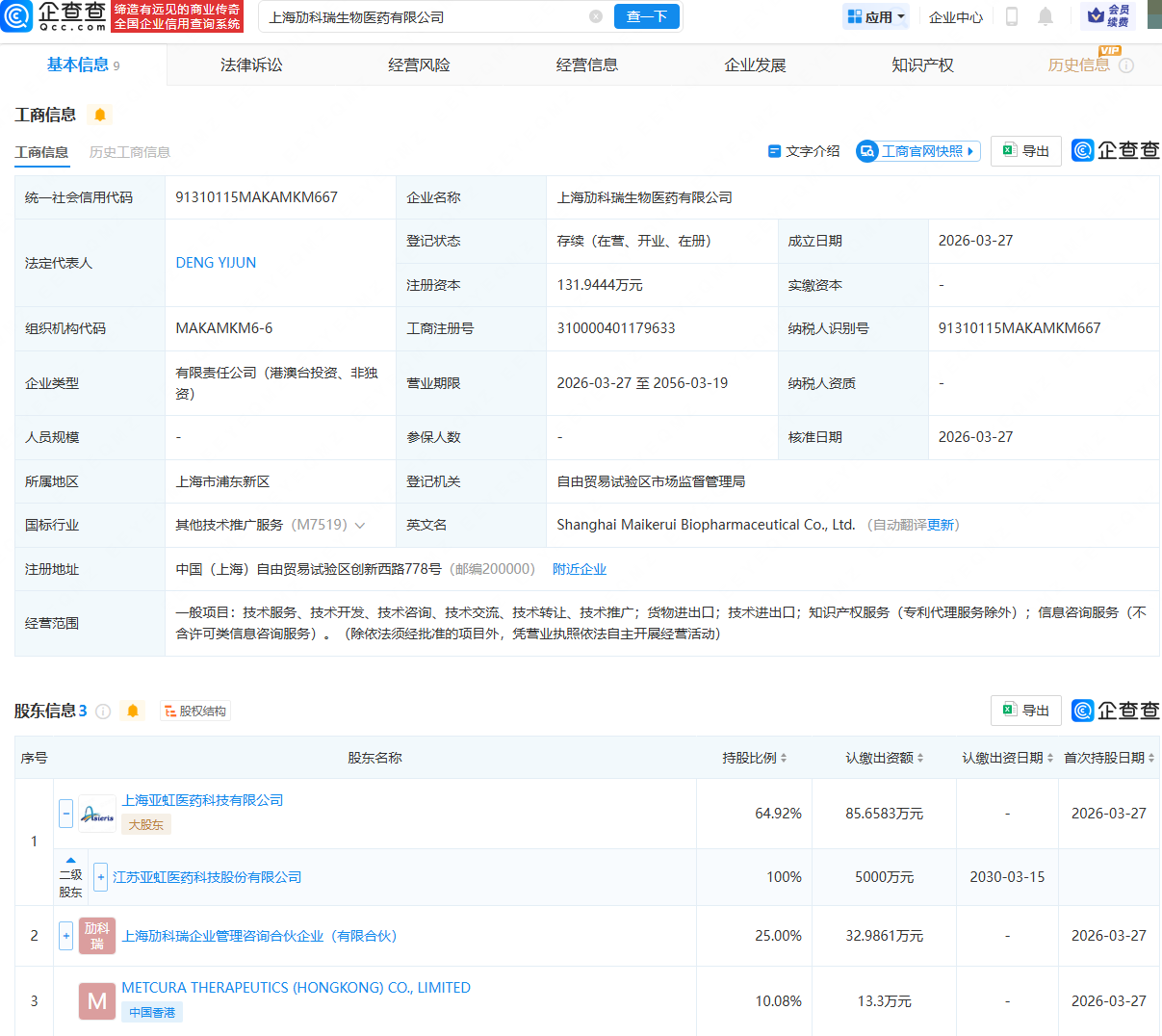Viewport: 1162px width, 1036px height.
Task: Open the DENG YIJUN legal representative link
Action: pos(216,263)
